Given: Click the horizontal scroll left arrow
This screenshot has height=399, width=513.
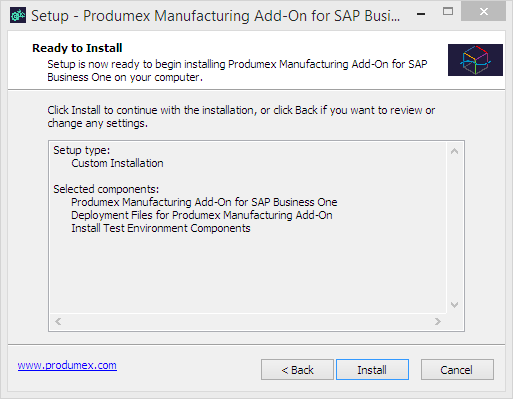Looking at the screenshot, I should coord(58,321).
